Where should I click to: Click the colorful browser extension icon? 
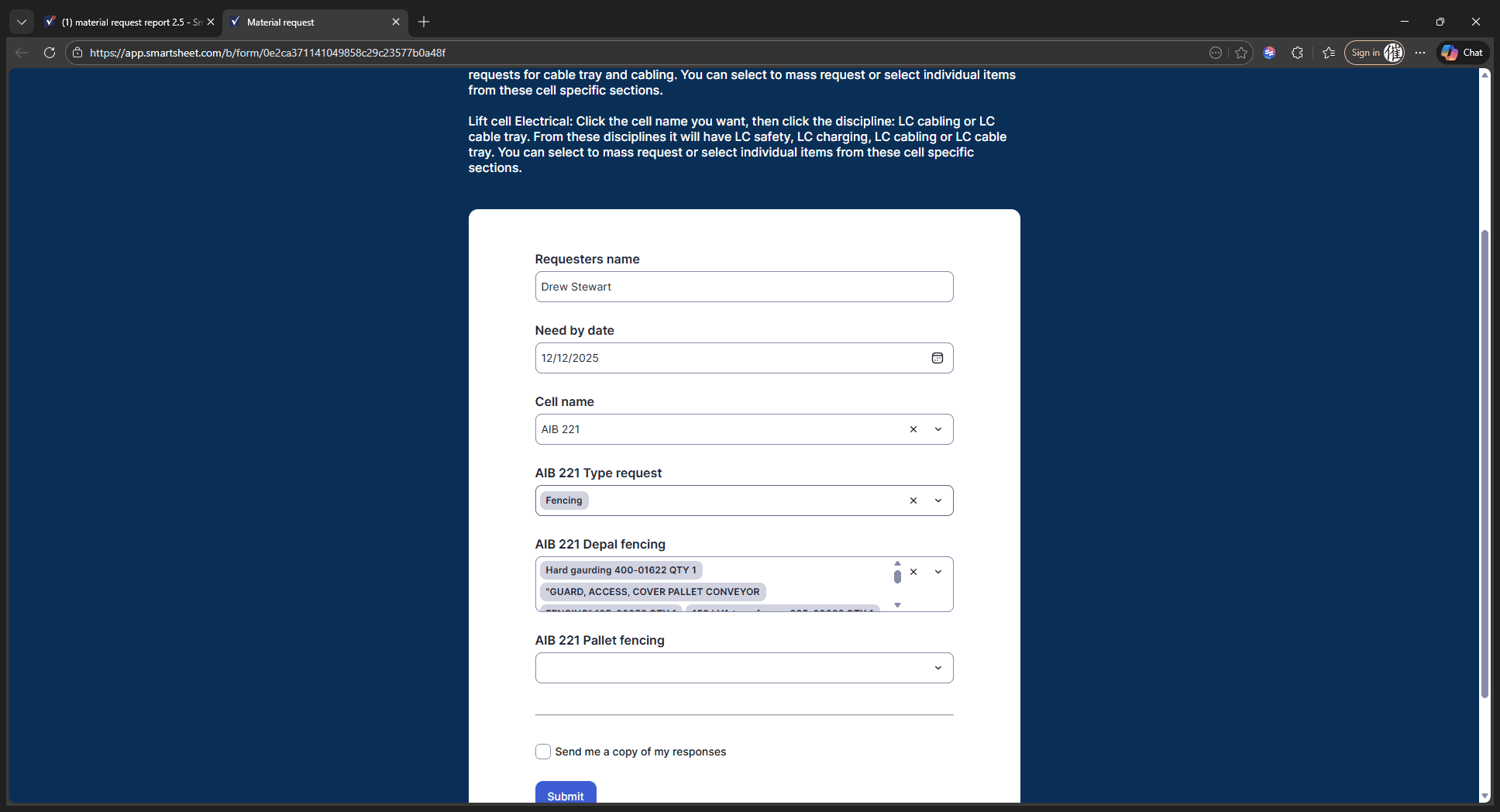tap(1269, 53)
